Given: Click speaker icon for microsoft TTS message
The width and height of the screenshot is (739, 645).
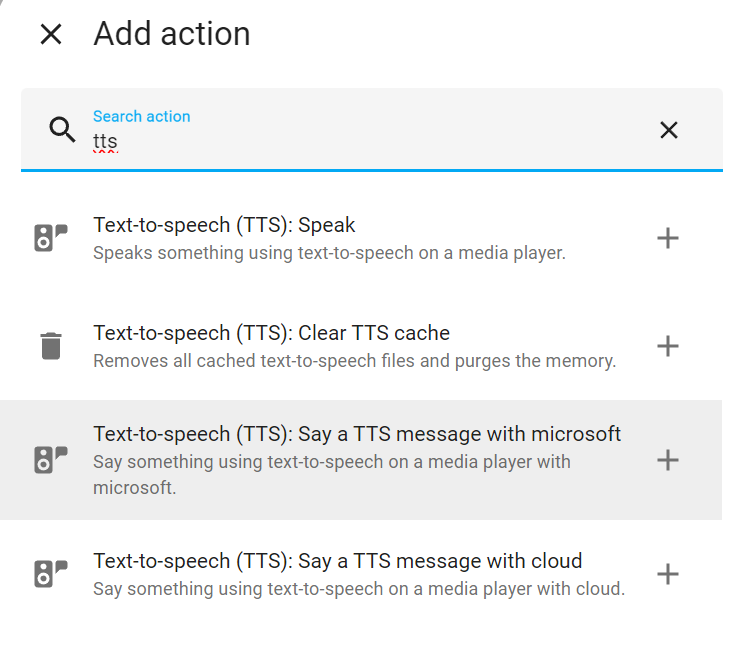Looking at the screenshot, I should (51, 459).
